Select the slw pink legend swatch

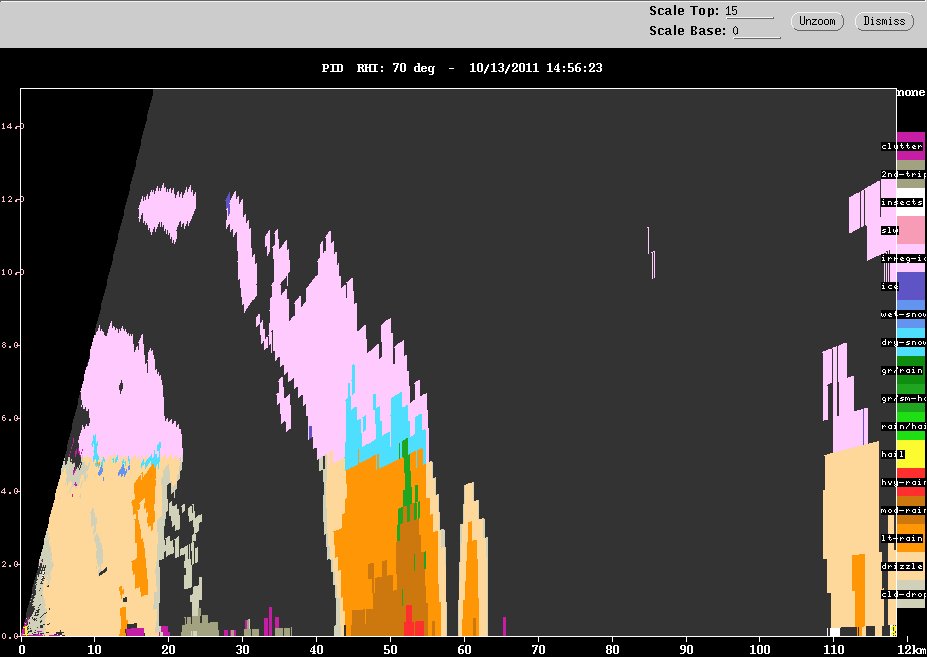[910, 230]
